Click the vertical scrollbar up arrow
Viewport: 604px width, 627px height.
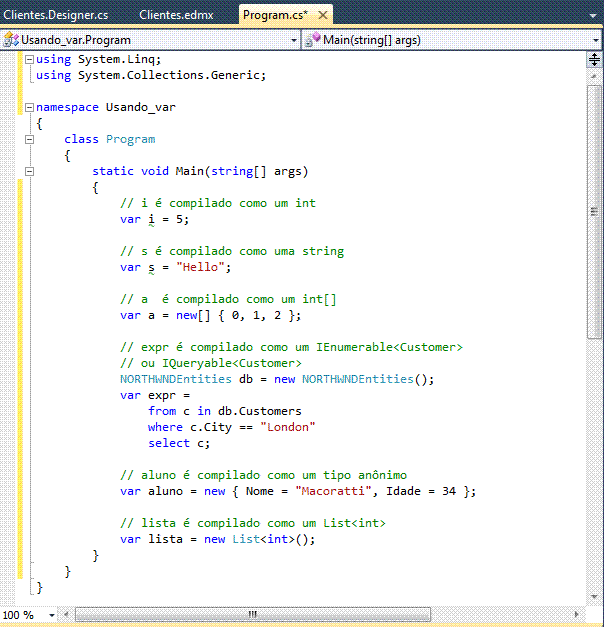pyautogui.click(x=594, y=76)
